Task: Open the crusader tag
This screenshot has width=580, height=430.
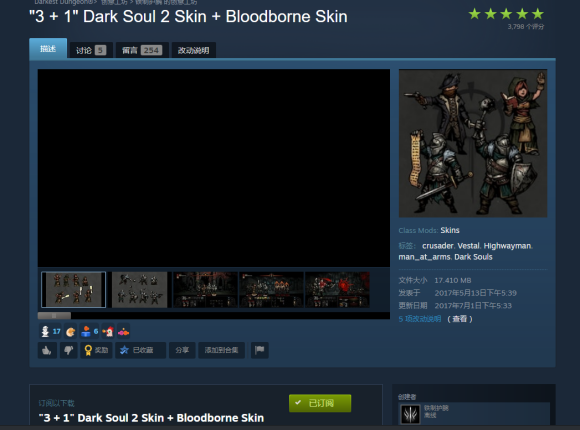Action: click(438, 246)
